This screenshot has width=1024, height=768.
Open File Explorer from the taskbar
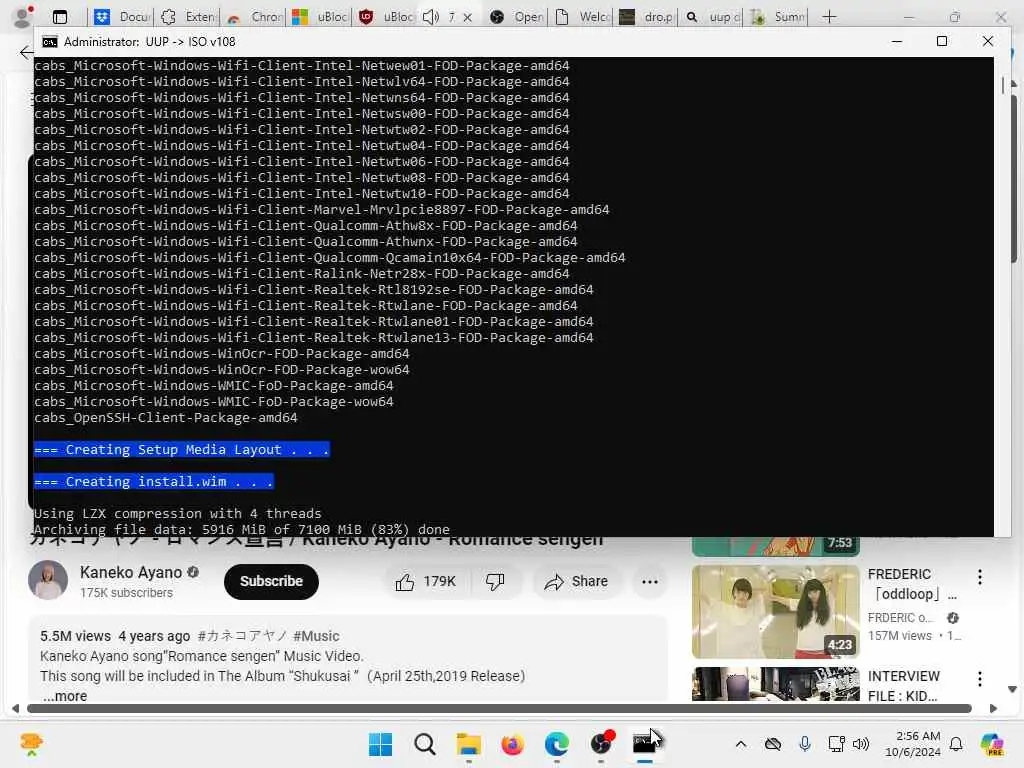(468, 744)
